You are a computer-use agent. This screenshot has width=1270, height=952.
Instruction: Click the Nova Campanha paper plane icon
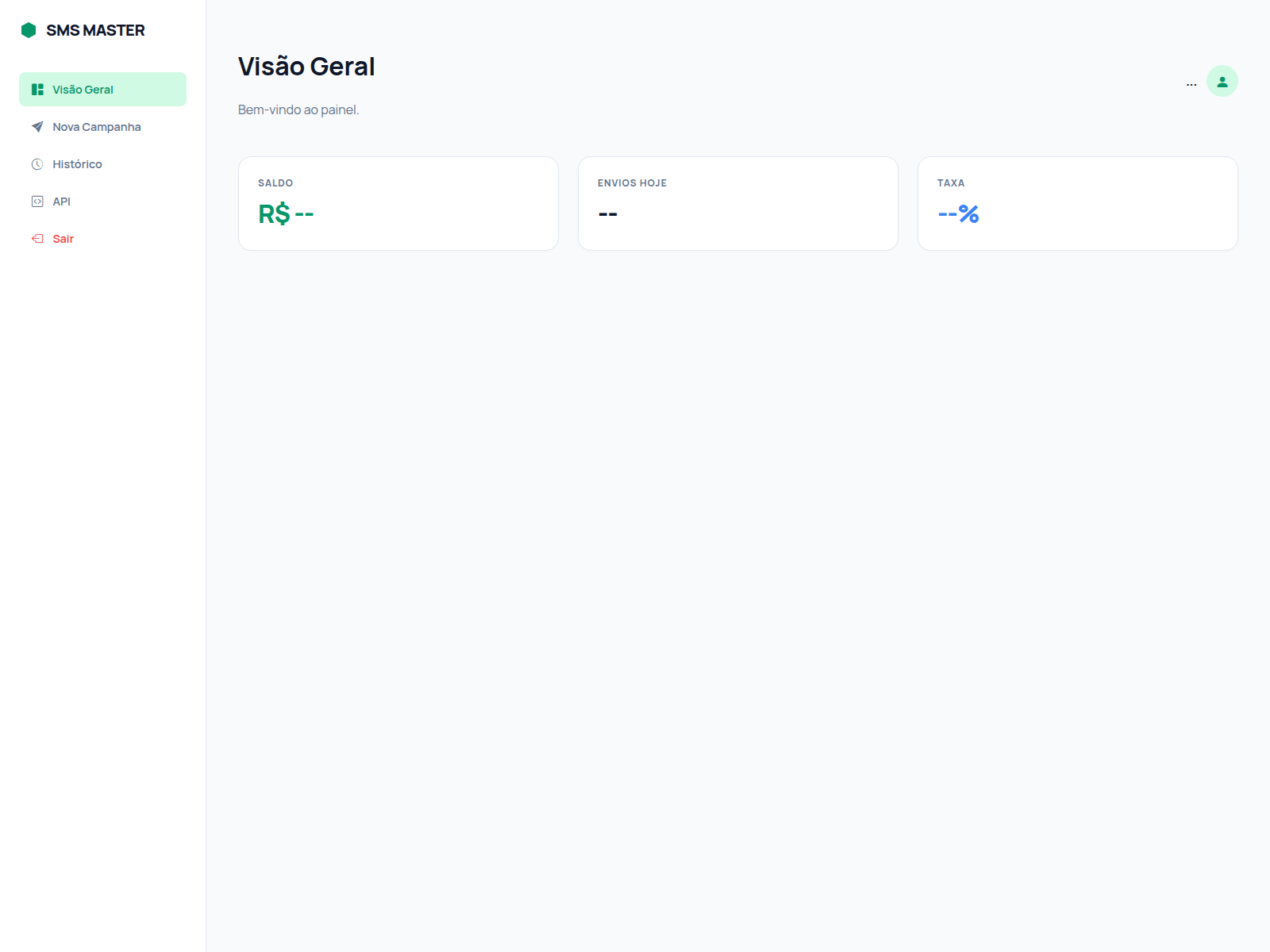(37, 126)
